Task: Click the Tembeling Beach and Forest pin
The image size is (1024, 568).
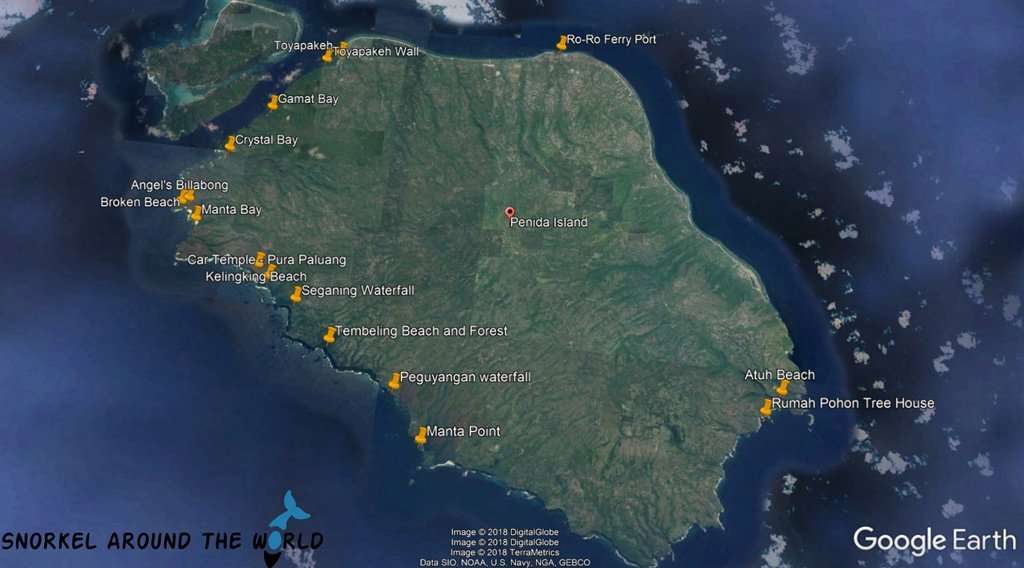Action: tap(330, 334)
